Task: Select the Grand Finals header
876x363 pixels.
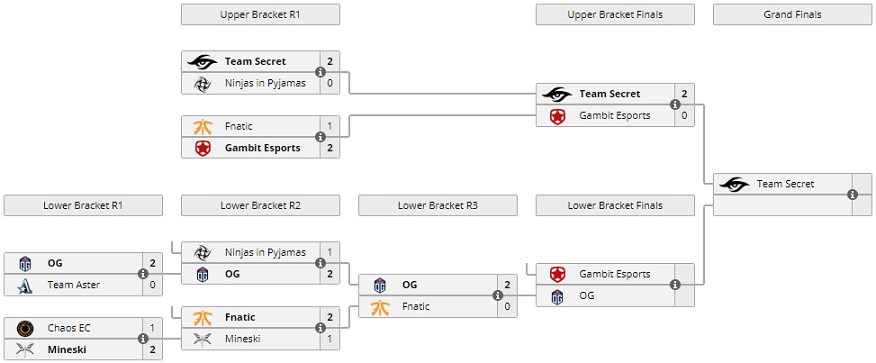Action: coord(792,15)
